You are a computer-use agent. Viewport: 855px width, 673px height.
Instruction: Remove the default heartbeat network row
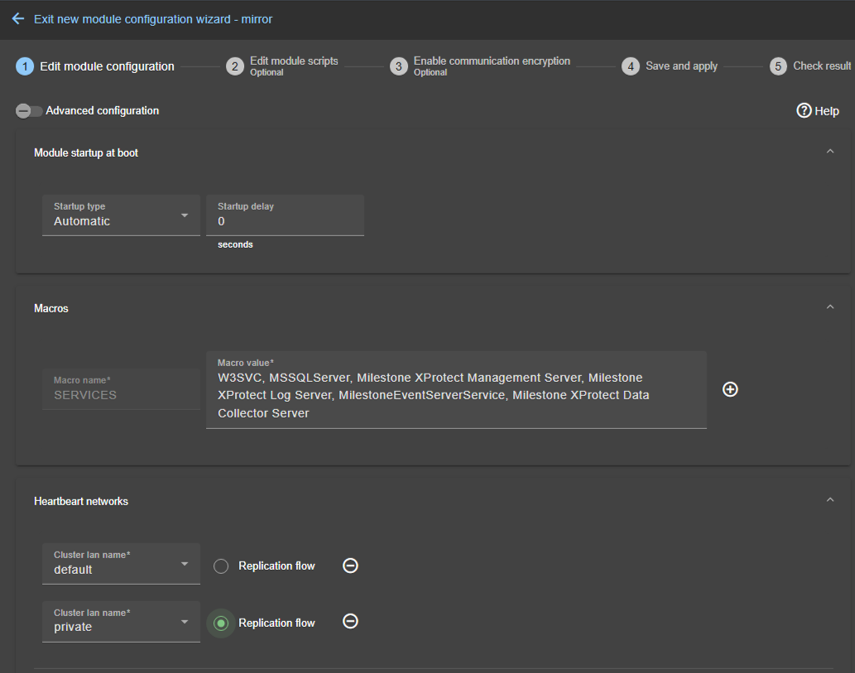pos(350,566)
